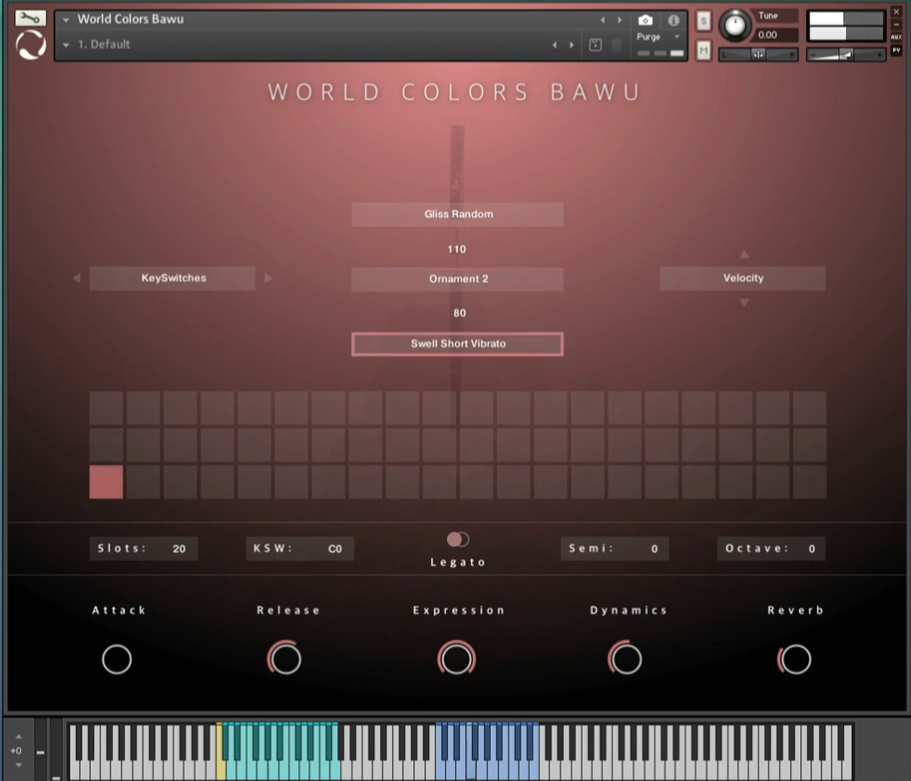Click the Velocity mode button

[742, 278]
